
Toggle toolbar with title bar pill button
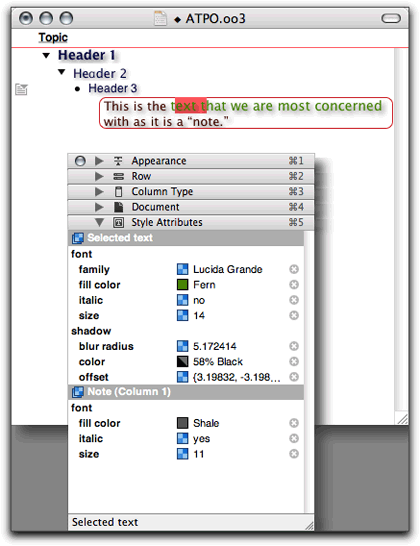(x=391, y=18)
